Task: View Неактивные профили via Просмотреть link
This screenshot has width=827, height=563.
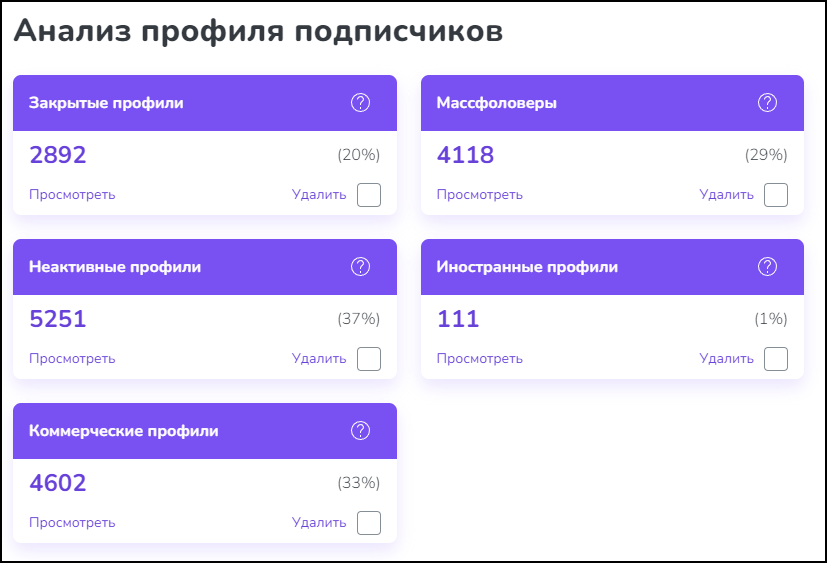Action: pos(72,359)
